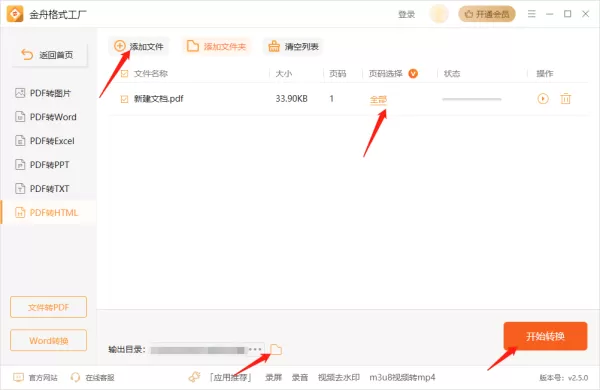Click the 新建文档.pdf file name

click(x=158, y=99)
